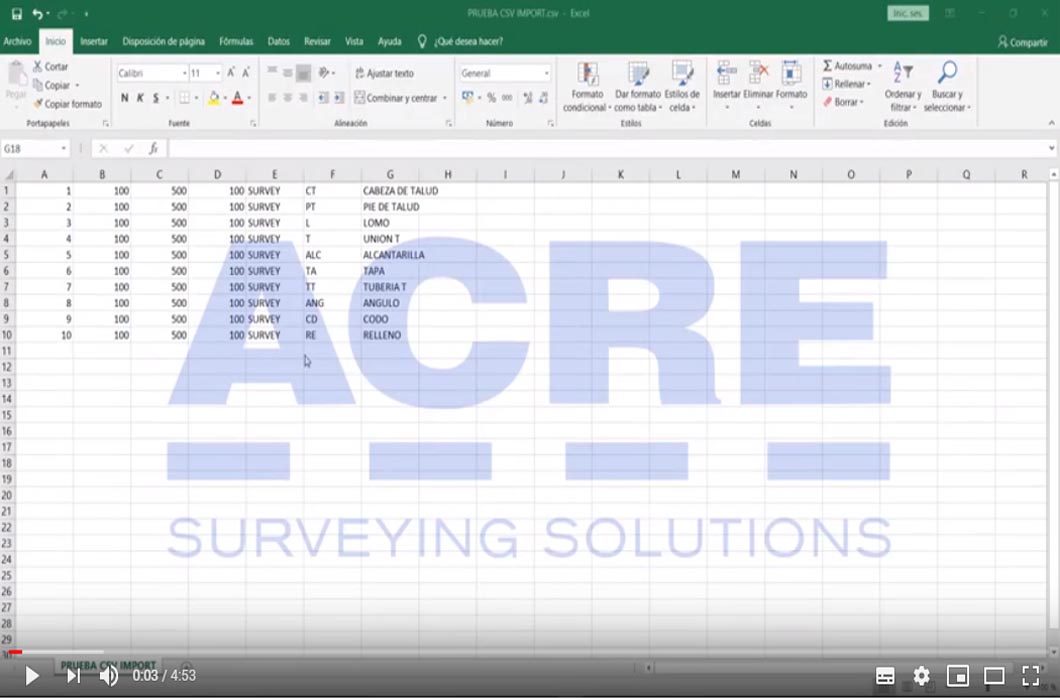Click the accounting number format icon

click(x=467, y=98)
